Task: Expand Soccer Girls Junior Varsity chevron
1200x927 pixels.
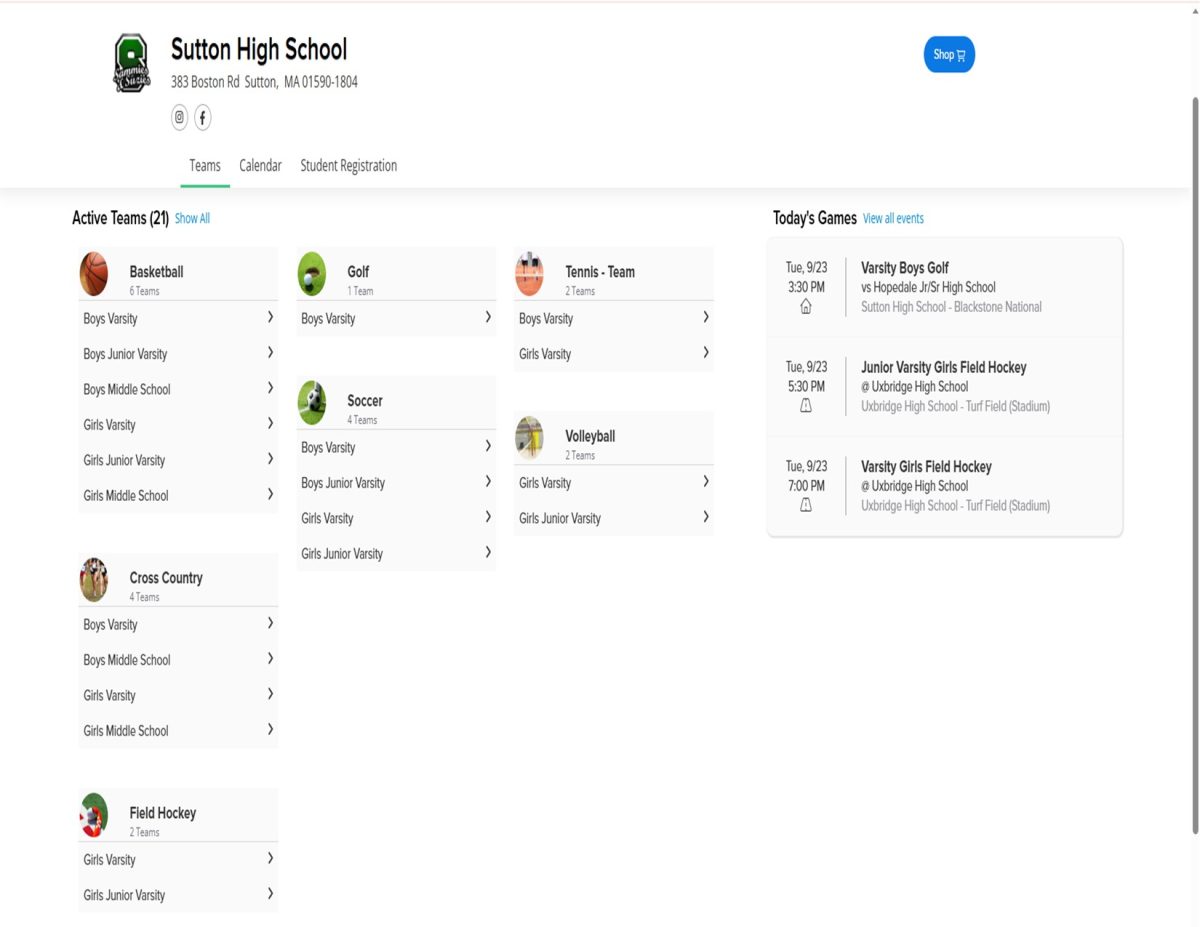Action: (x=488, y=552)
